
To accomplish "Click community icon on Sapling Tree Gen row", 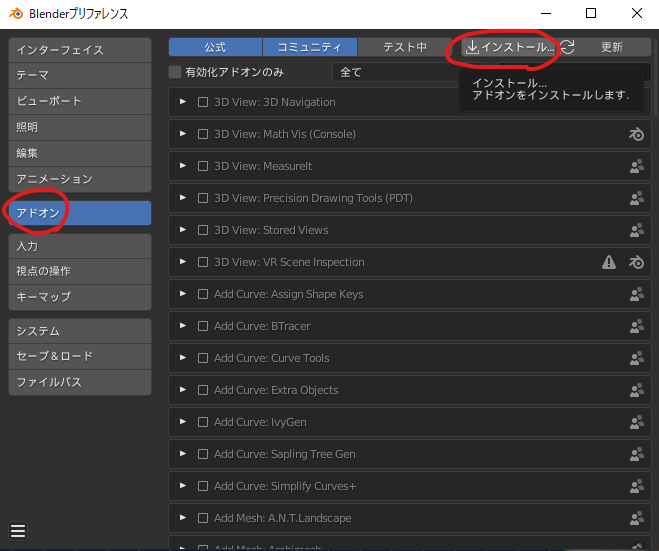I will coord(636,454).
